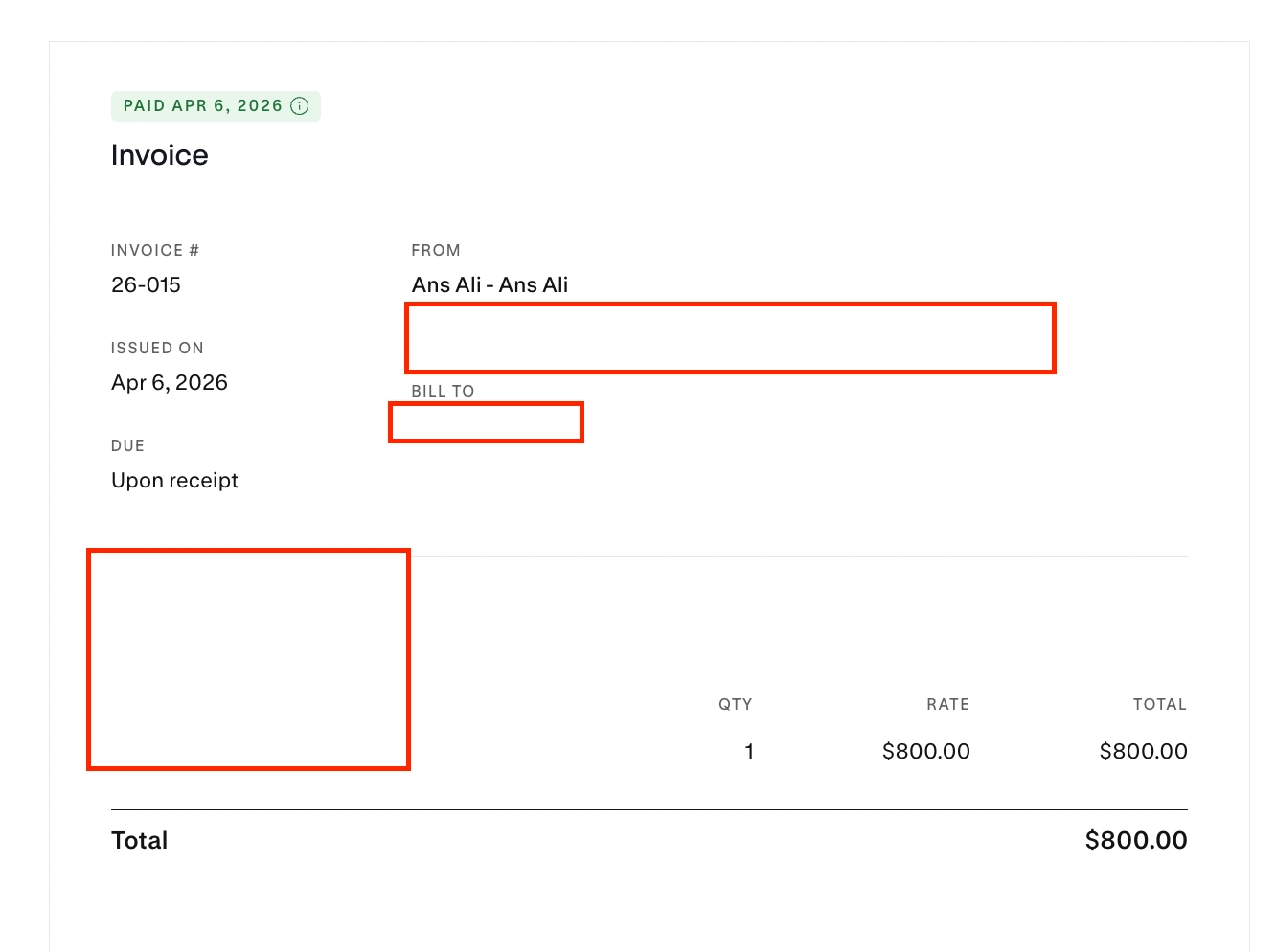This screenshot has width=1276, height=952.
Task: Click the green PAID APR 6, 2026 badge
Action: (x=202, y=106)
